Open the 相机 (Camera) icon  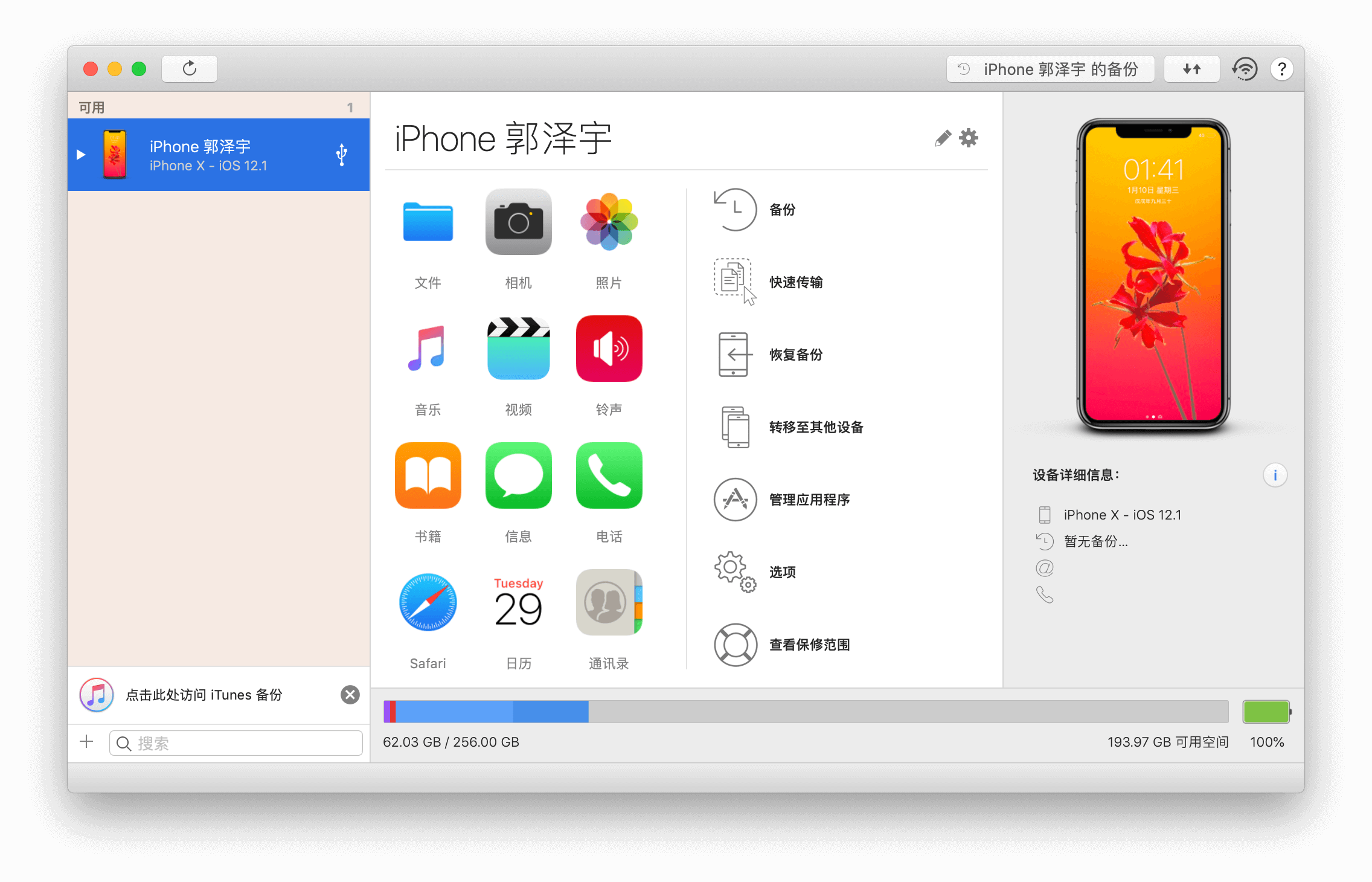tap(518, 222)
